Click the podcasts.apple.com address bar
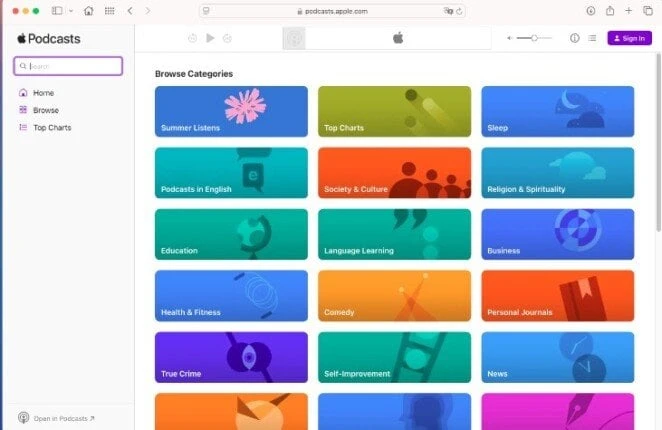 click(332, 11)
